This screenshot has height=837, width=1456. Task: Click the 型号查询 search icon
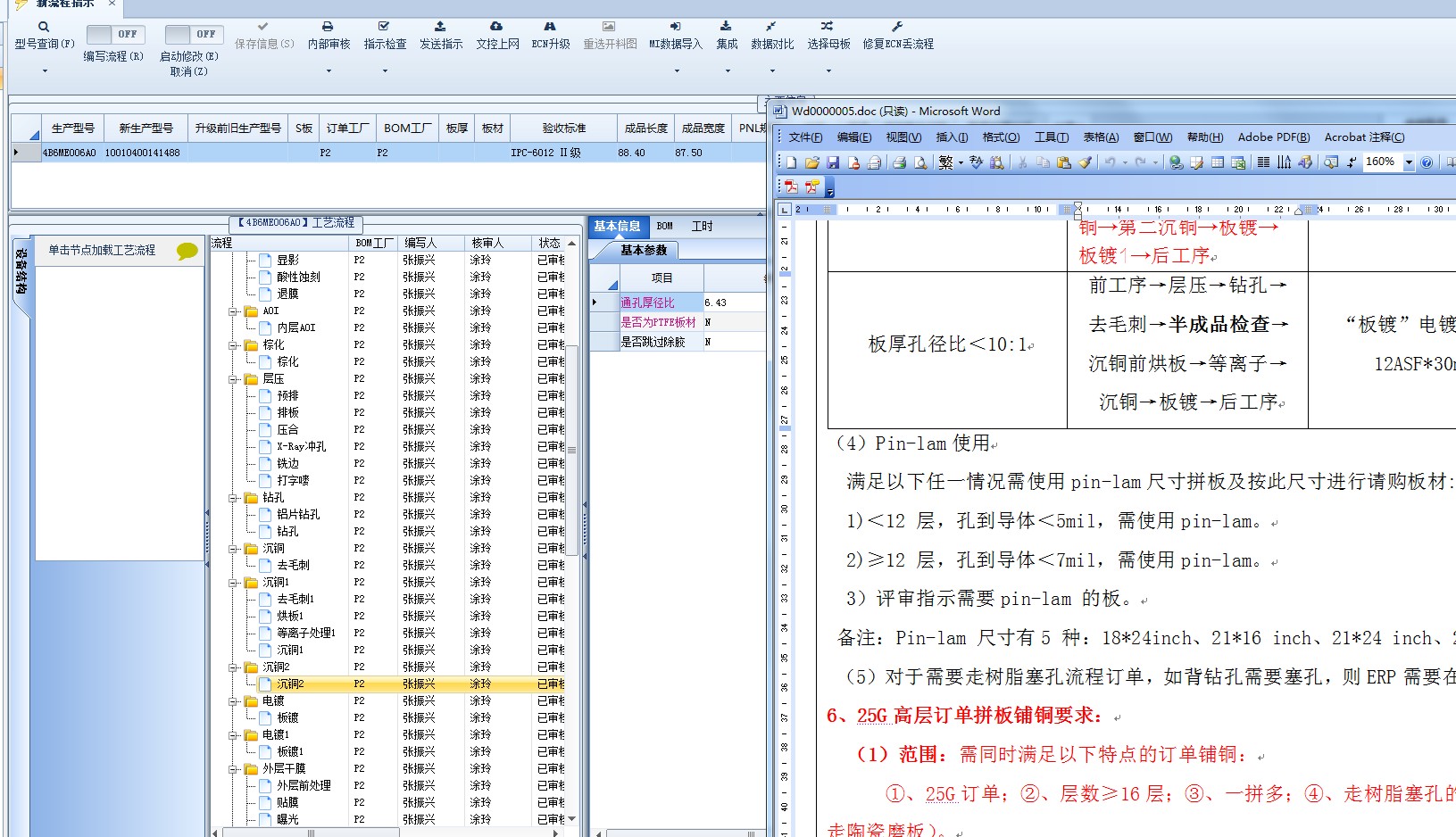tap(44, 27)
